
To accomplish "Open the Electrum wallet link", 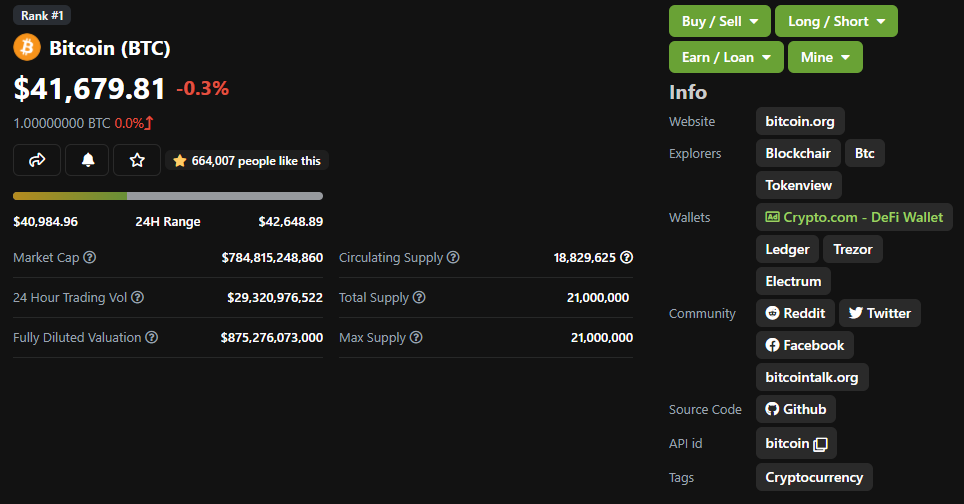I will point(793,281).
